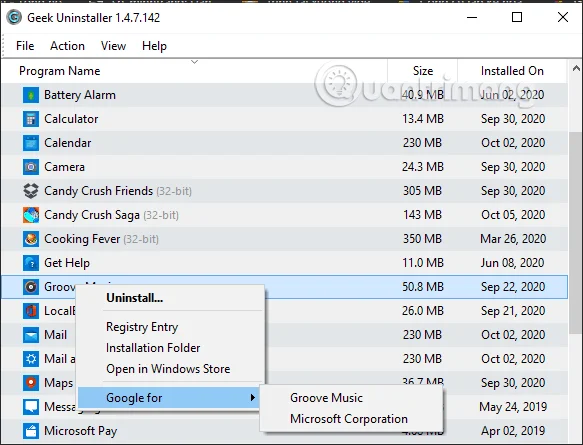Click the Microsoft Pay icon

coord(31,431)
